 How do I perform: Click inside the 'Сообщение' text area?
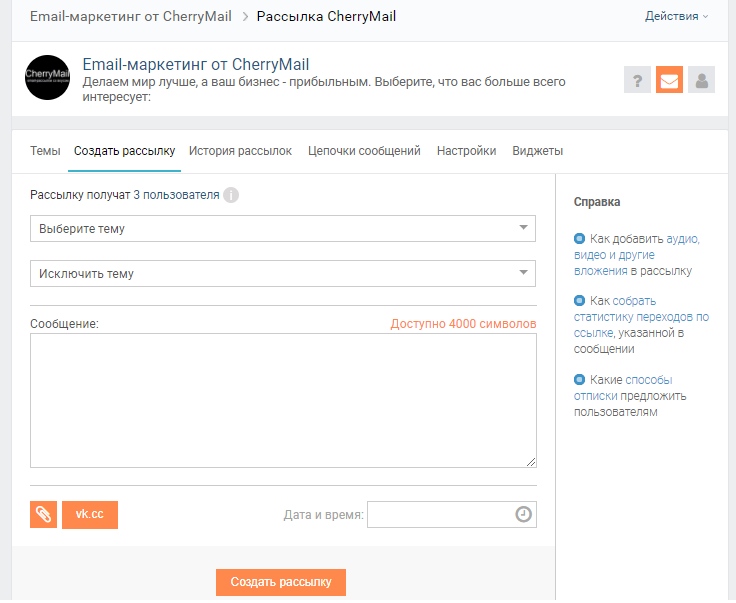click(283, 400)
